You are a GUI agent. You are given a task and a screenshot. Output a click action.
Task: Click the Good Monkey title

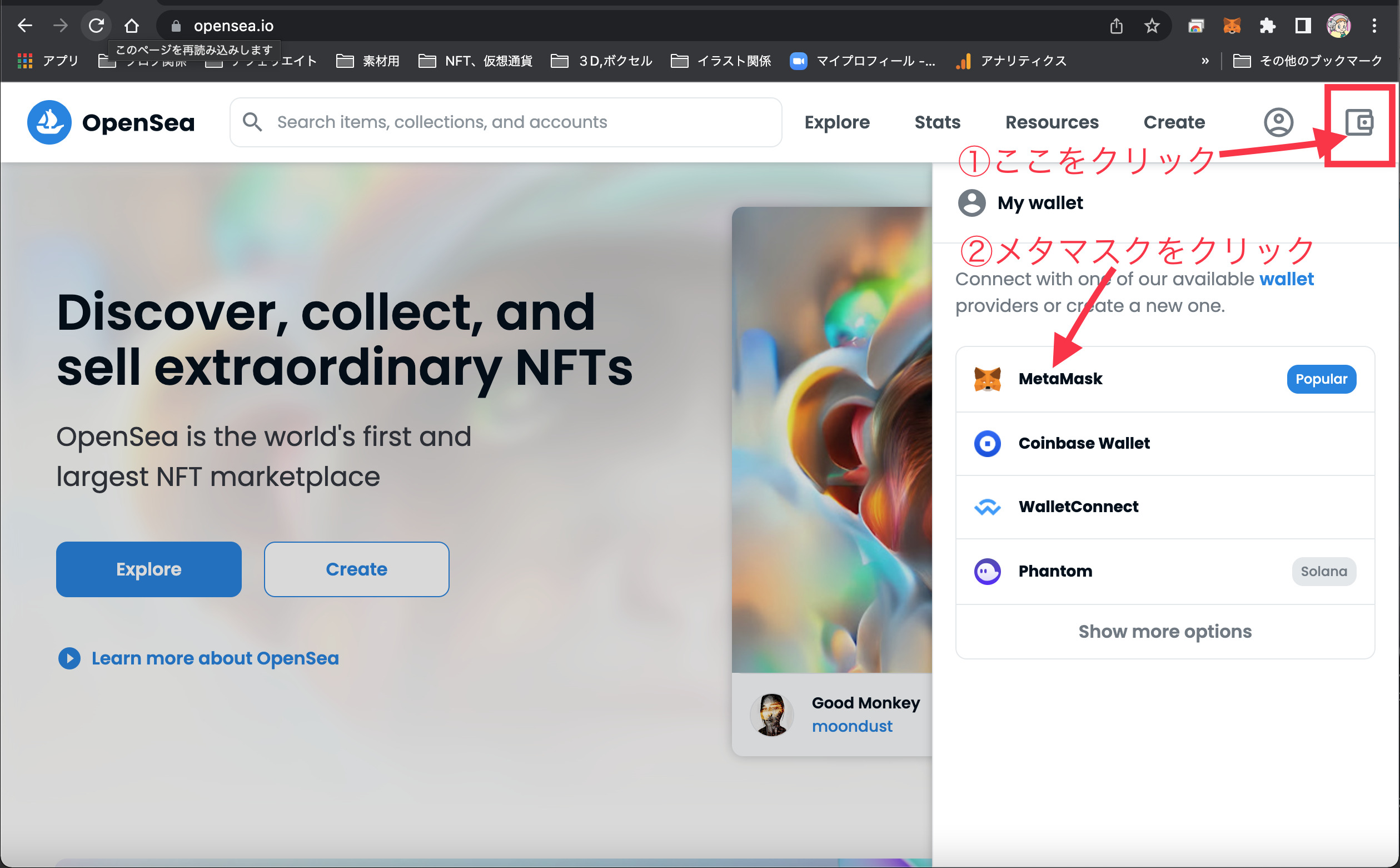tap(865, 703)
